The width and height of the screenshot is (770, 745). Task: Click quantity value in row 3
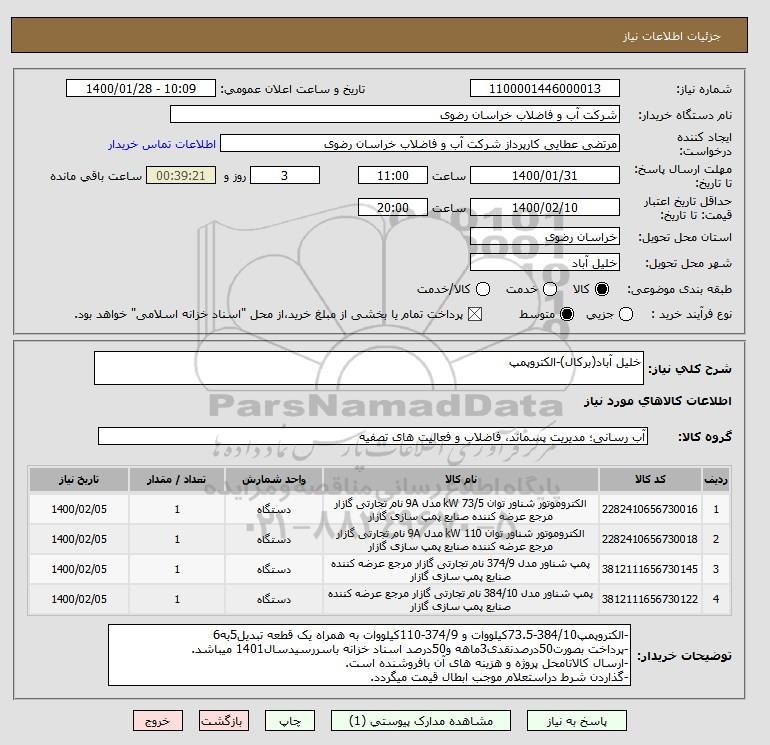pos(177,569)
